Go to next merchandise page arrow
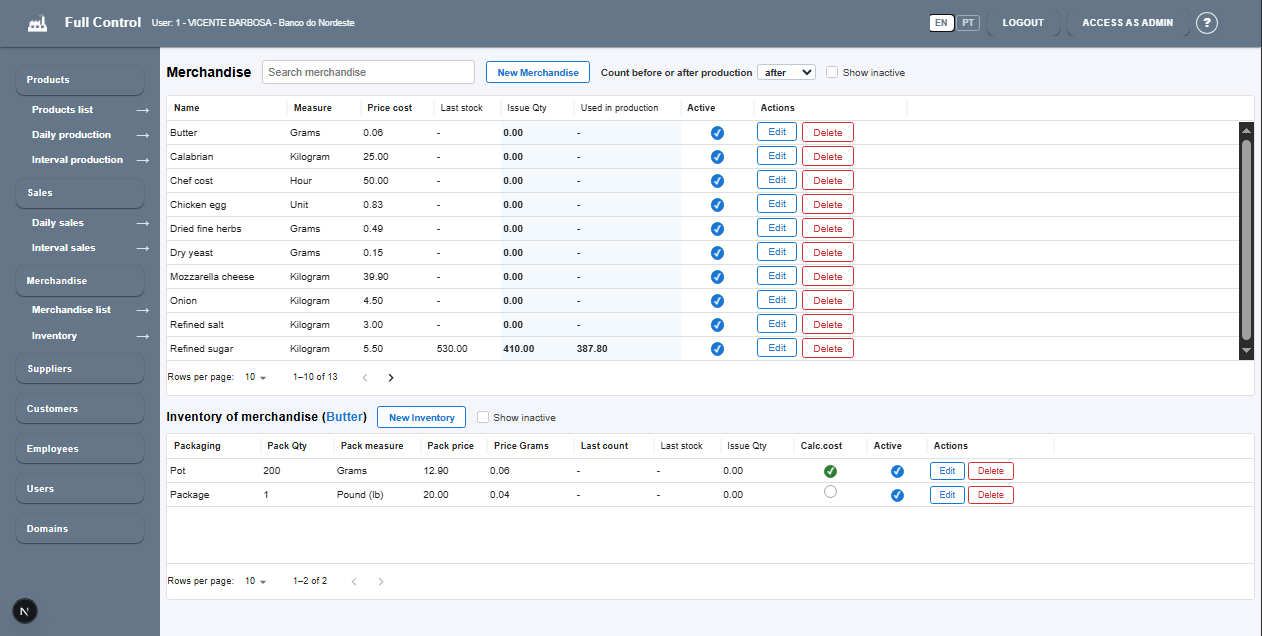Image resolution: width=1262 pixels, height=636 pixels. tap(391, 378)
